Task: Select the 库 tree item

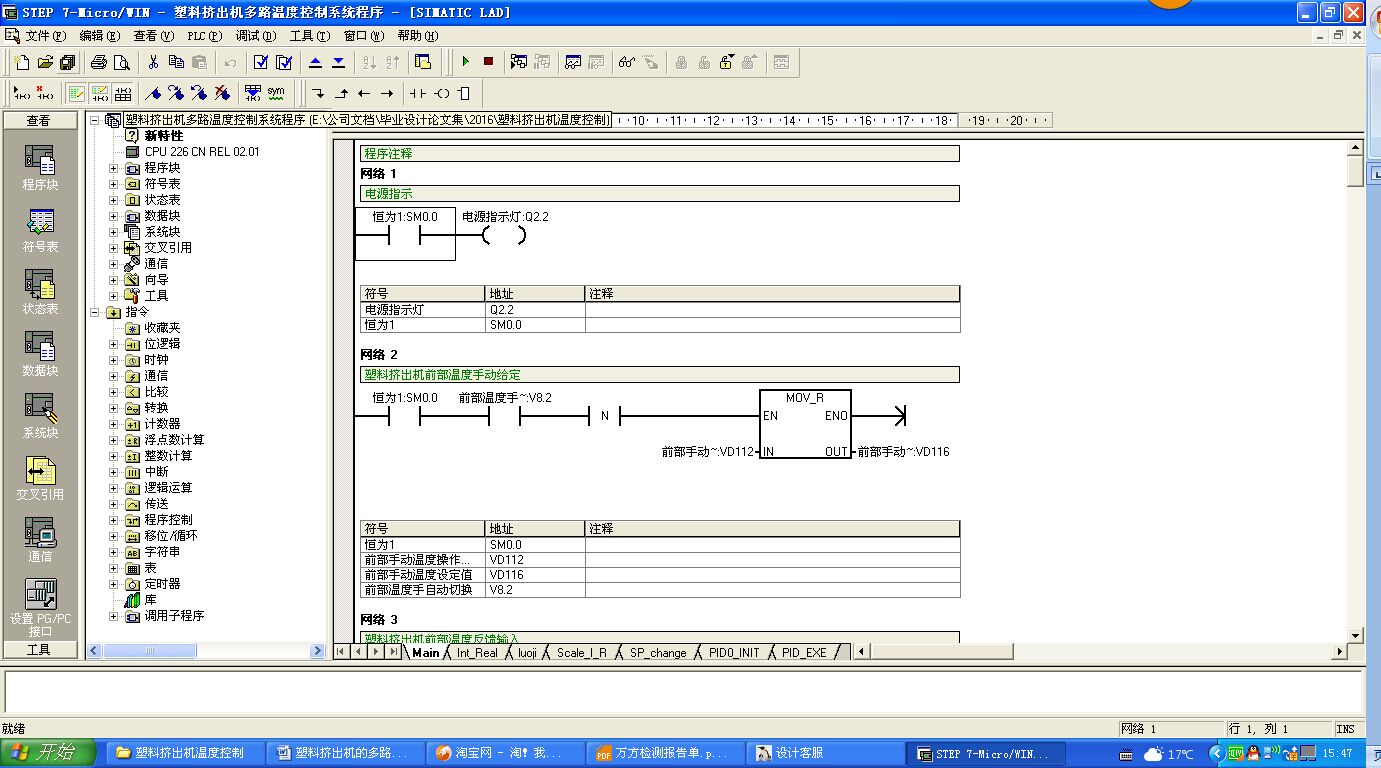Action: click(x=151, y=600)
